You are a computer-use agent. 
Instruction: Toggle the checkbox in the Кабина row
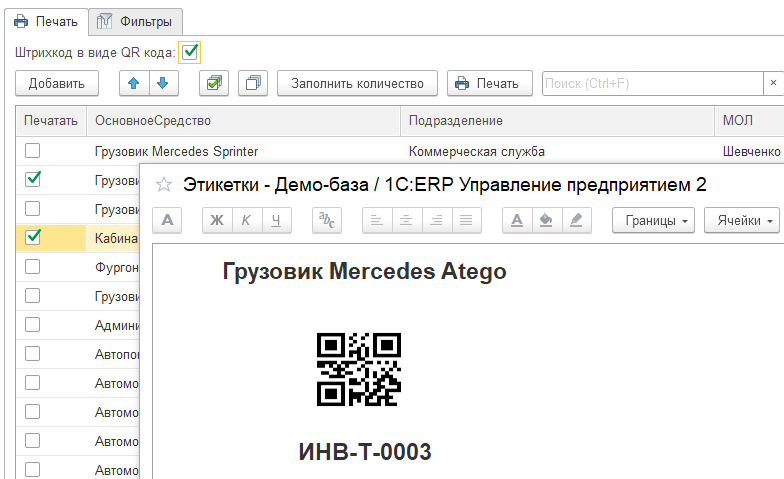[32, 237]
